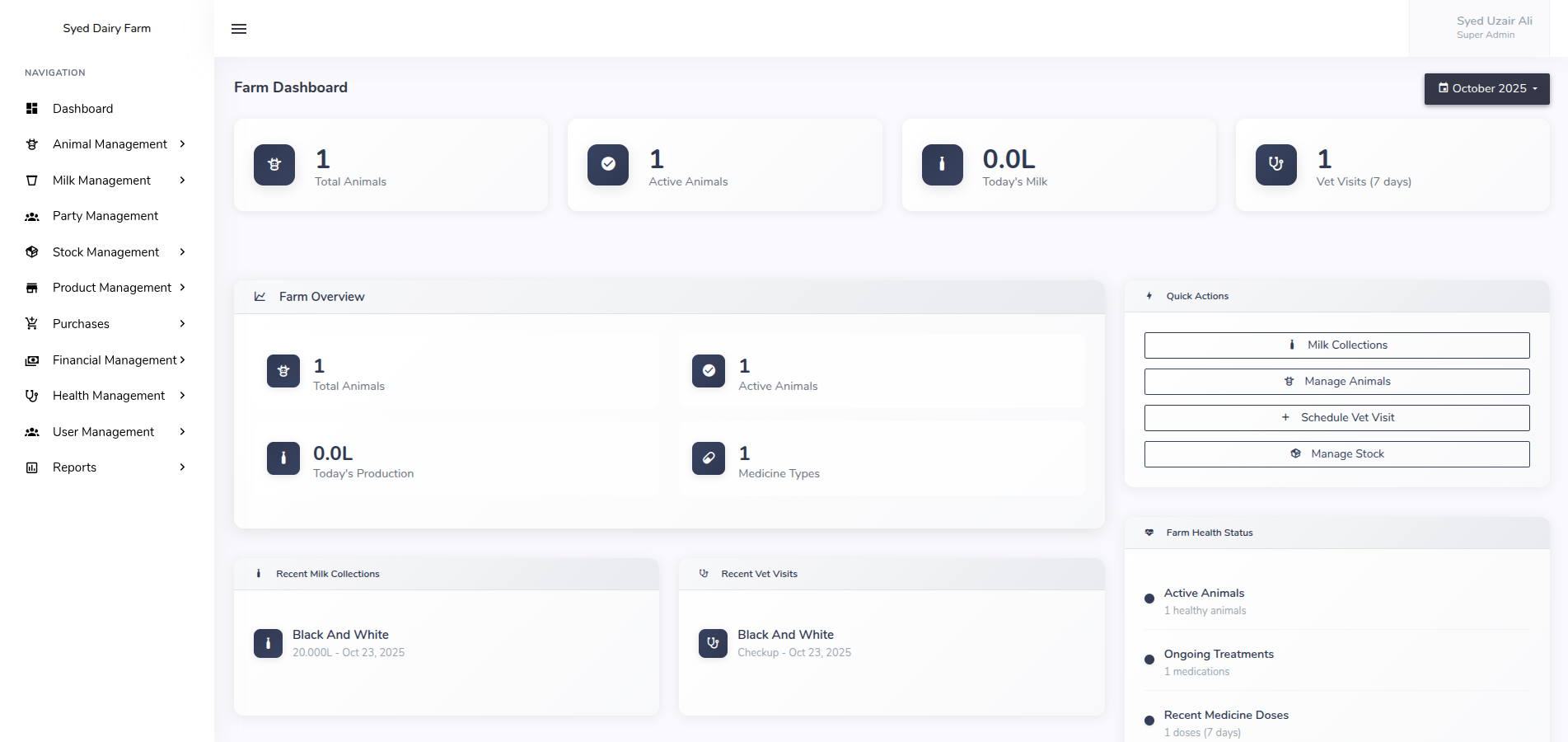
Task: Click the Purchases cart icon in sidebar
Action: tap(32, 324)
